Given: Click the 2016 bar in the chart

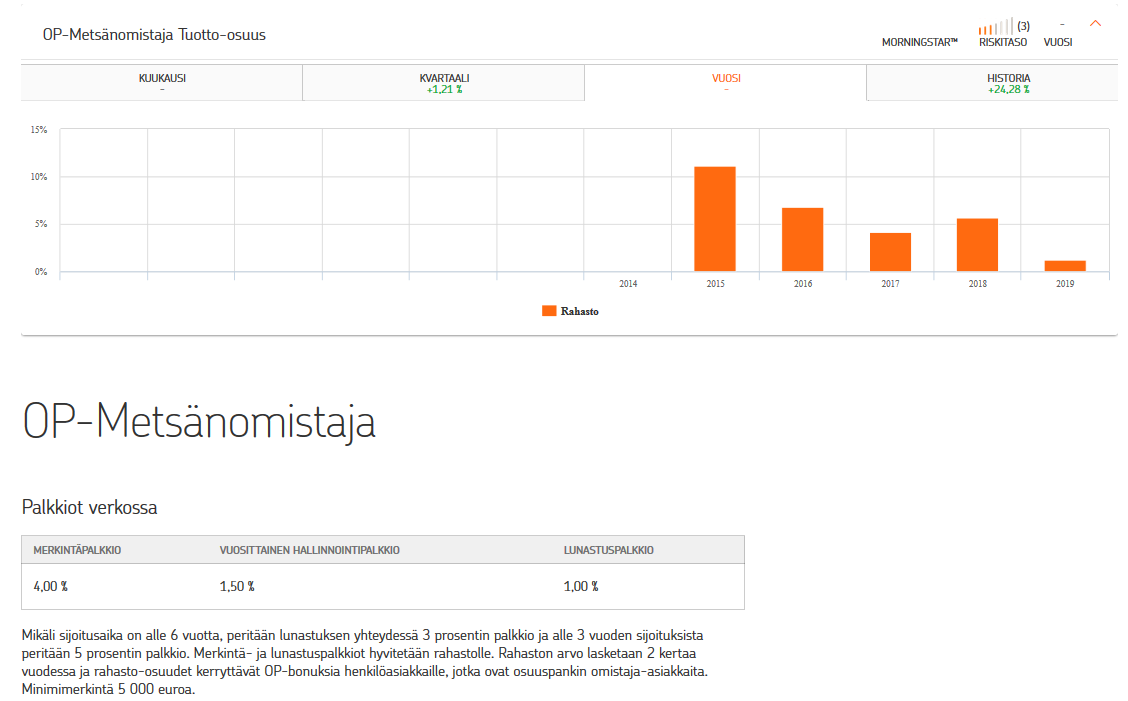Looking at the screenshot, I should tap(802, 239).
